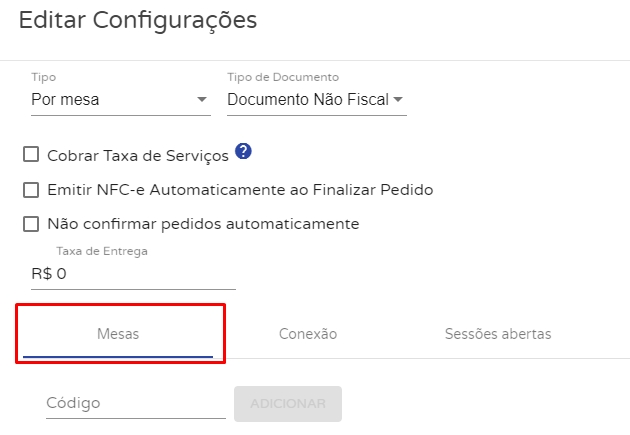Expand the Documento Não Fiscal dropdown
The image size is (630, 435).
click(x=310, y=99)
